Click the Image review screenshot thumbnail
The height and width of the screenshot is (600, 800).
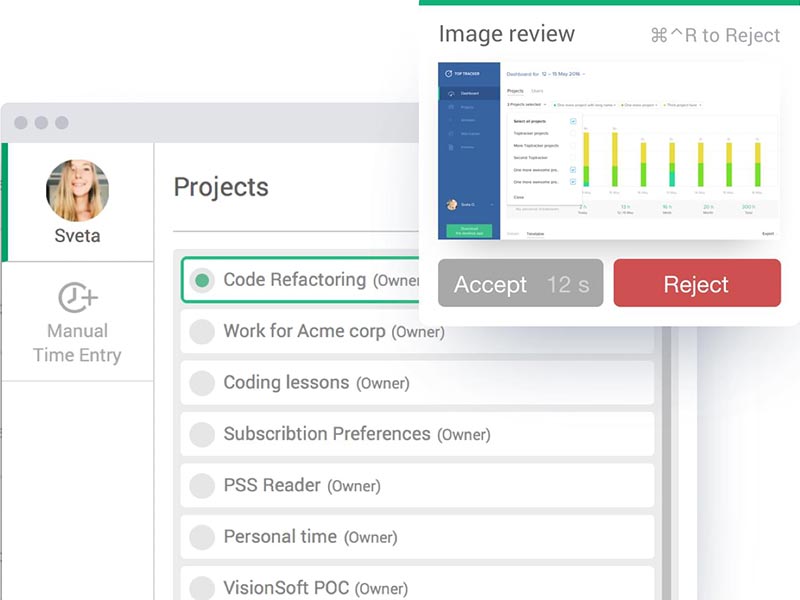pyautogui.click(x=609, y=150)
